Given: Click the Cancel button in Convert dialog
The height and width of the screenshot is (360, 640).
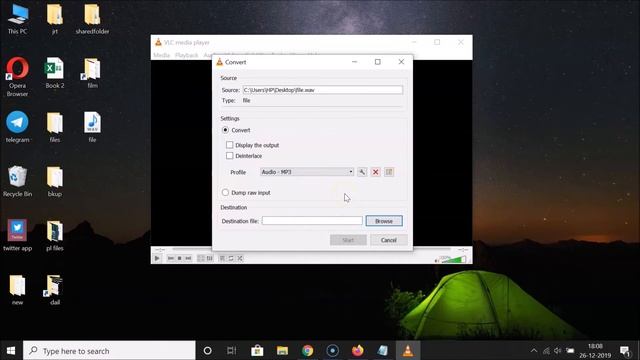Looking at the screenshot, I should click(x=389, y=240).
